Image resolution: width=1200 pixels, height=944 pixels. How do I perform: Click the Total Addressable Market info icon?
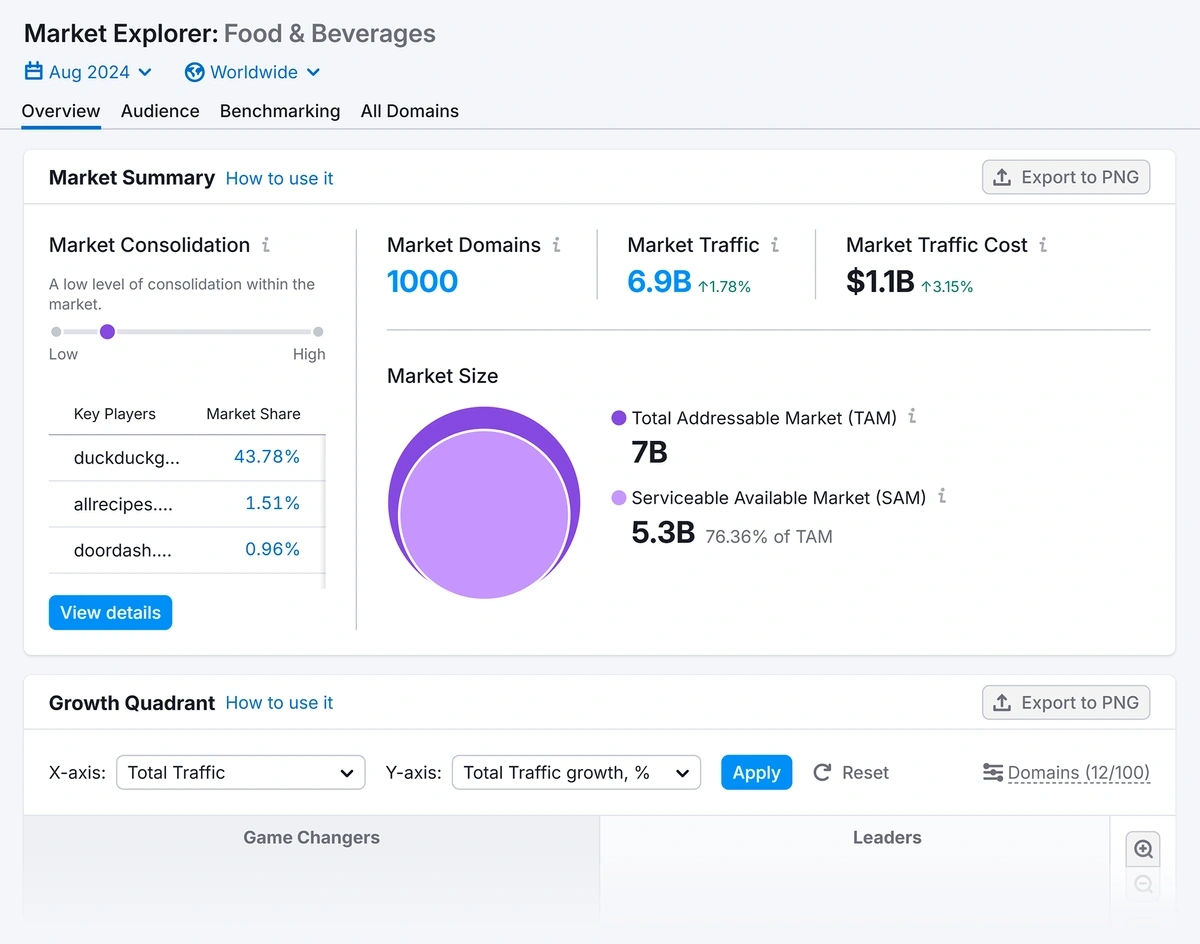click(912, 417)
